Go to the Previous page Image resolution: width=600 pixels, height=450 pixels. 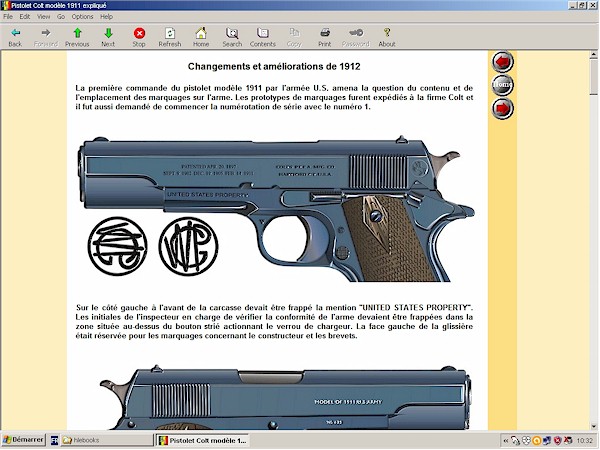(x=77, y=37)
